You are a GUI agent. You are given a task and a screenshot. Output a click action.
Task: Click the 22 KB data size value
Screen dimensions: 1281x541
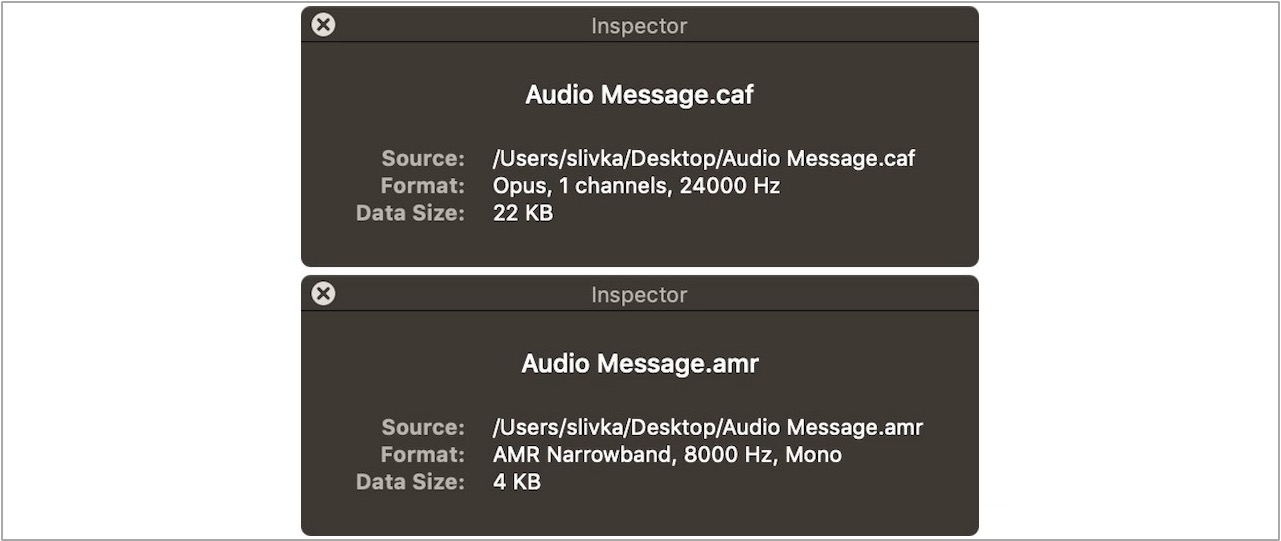(523, 213)
